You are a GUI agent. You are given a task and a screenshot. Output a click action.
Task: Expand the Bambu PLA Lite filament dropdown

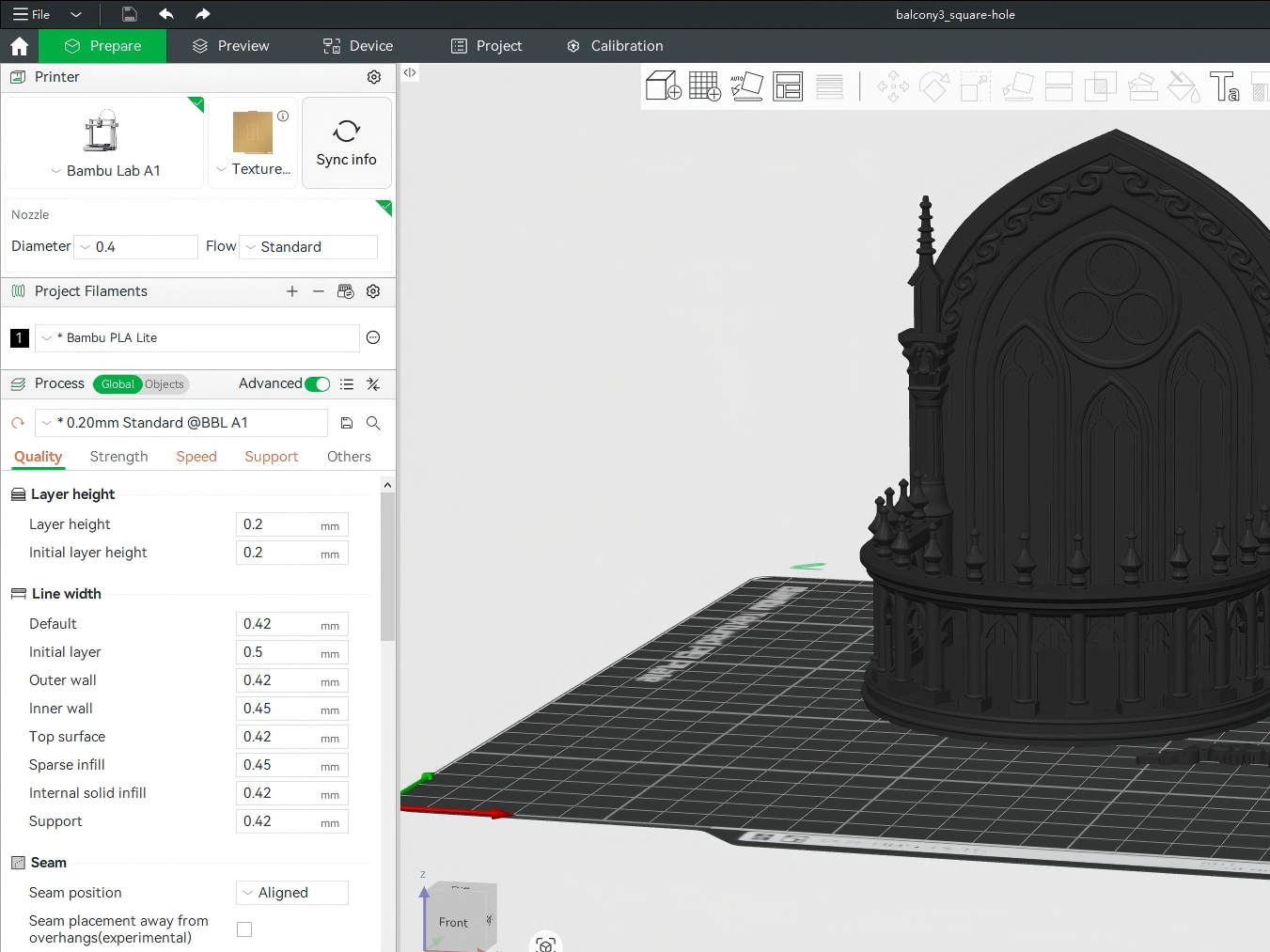[197, 338]
